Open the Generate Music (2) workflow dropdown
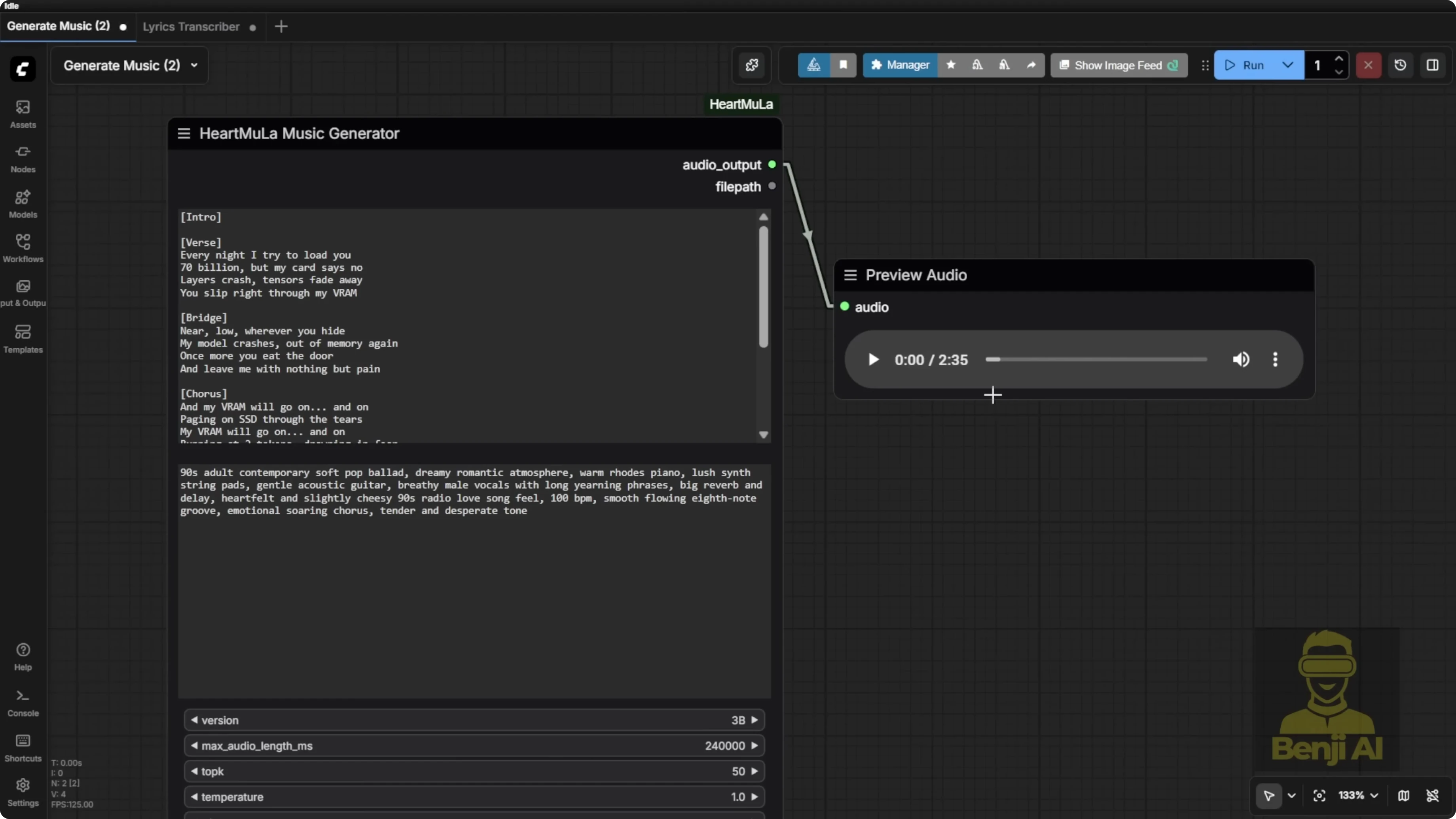 pyautogui.click(x=194, y=65)
